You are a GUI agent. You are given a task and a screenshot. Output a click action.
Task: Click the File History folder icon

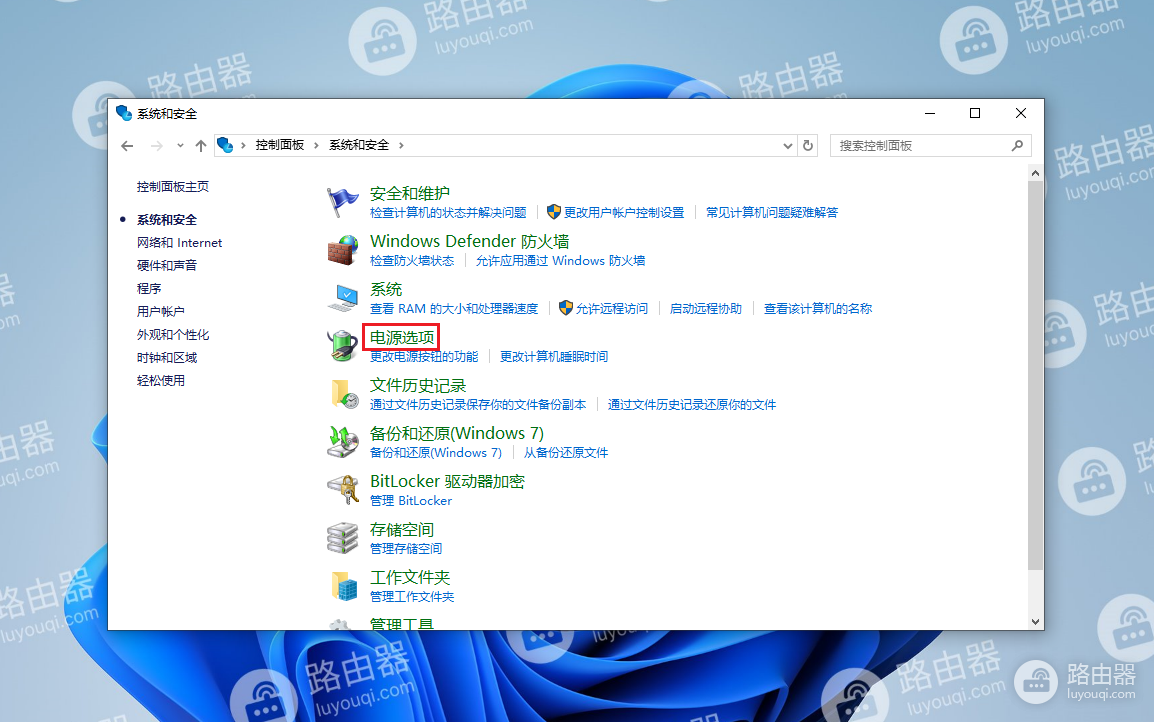pyautogui.click(x=343, y=394)
